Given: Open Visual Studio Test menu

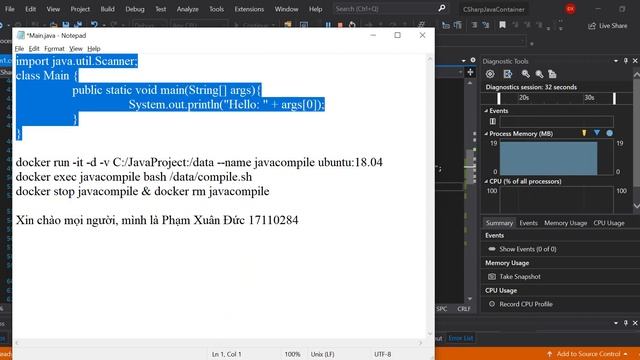Looking at the screenshot, I should click(x=160, y=9).
